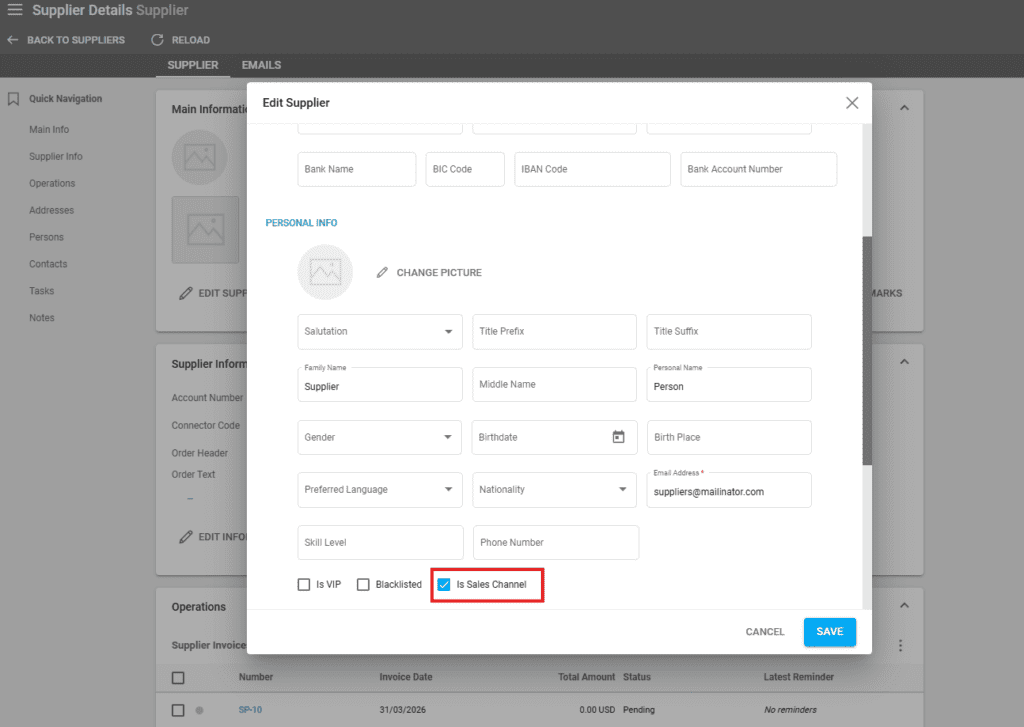Click the Change Picture pencil icon
The height and width of the screenshot is (727, 1024).
382,273
